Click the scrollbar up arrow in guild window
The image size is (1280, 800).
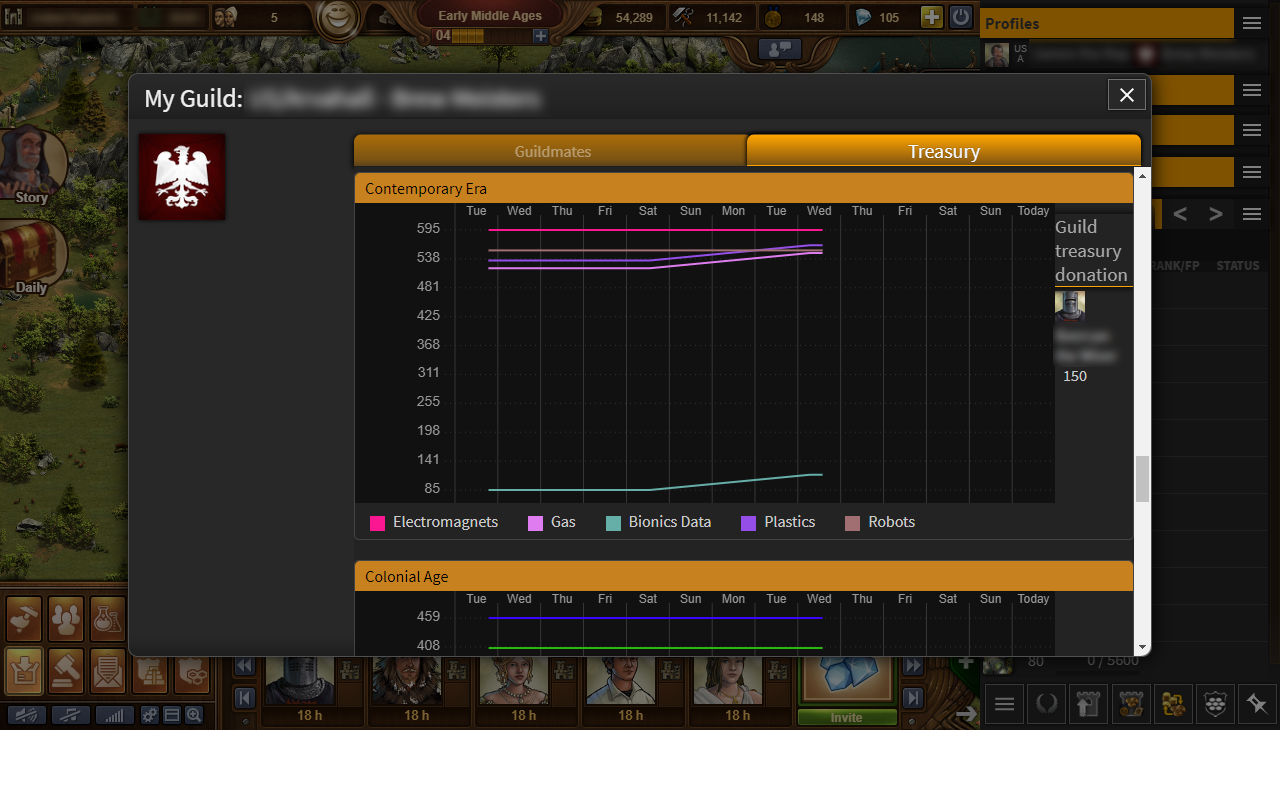[1142, 174]
